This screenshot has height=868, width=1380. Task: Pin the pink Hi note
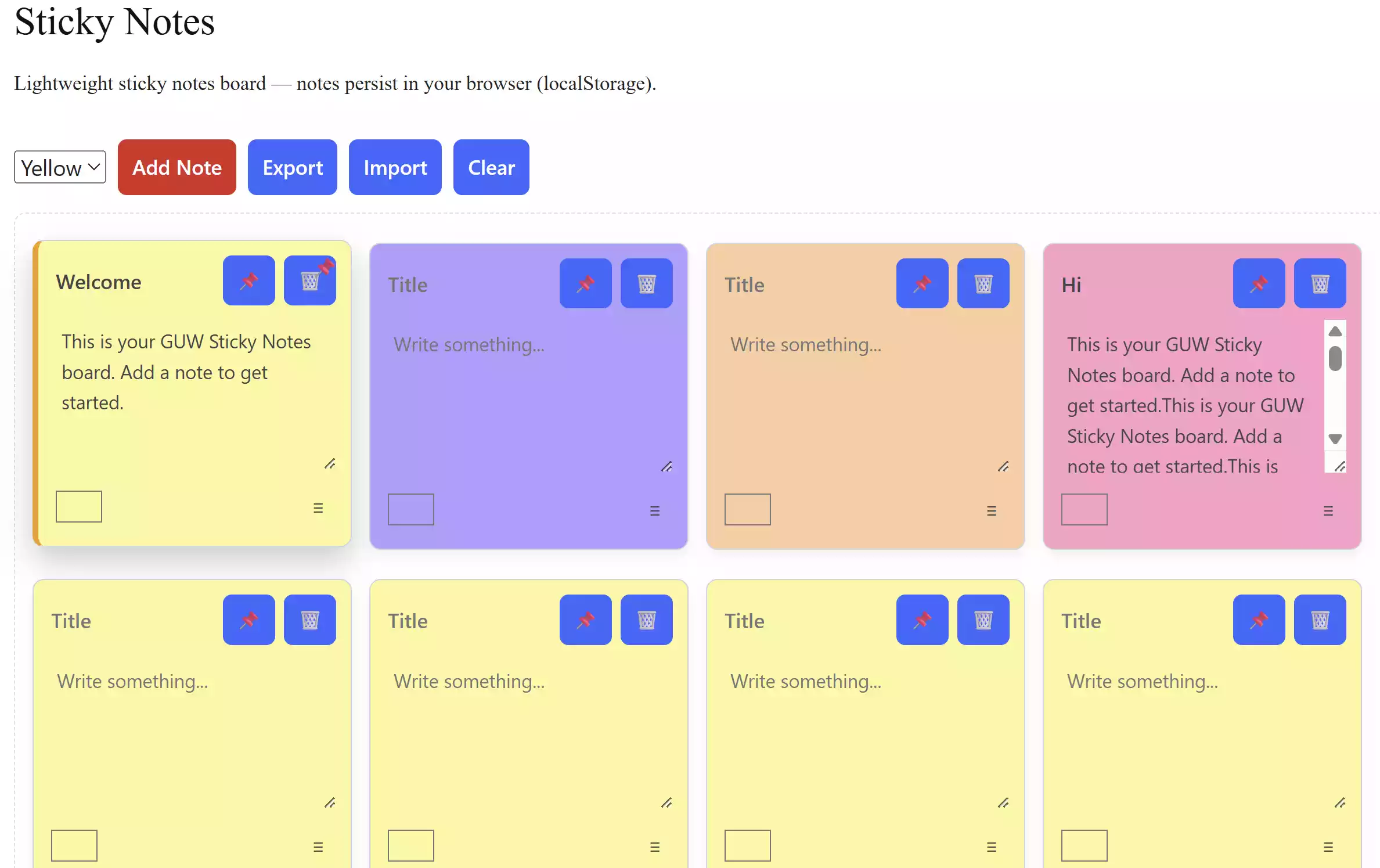pyautogui.click(x=1259, y=283)
